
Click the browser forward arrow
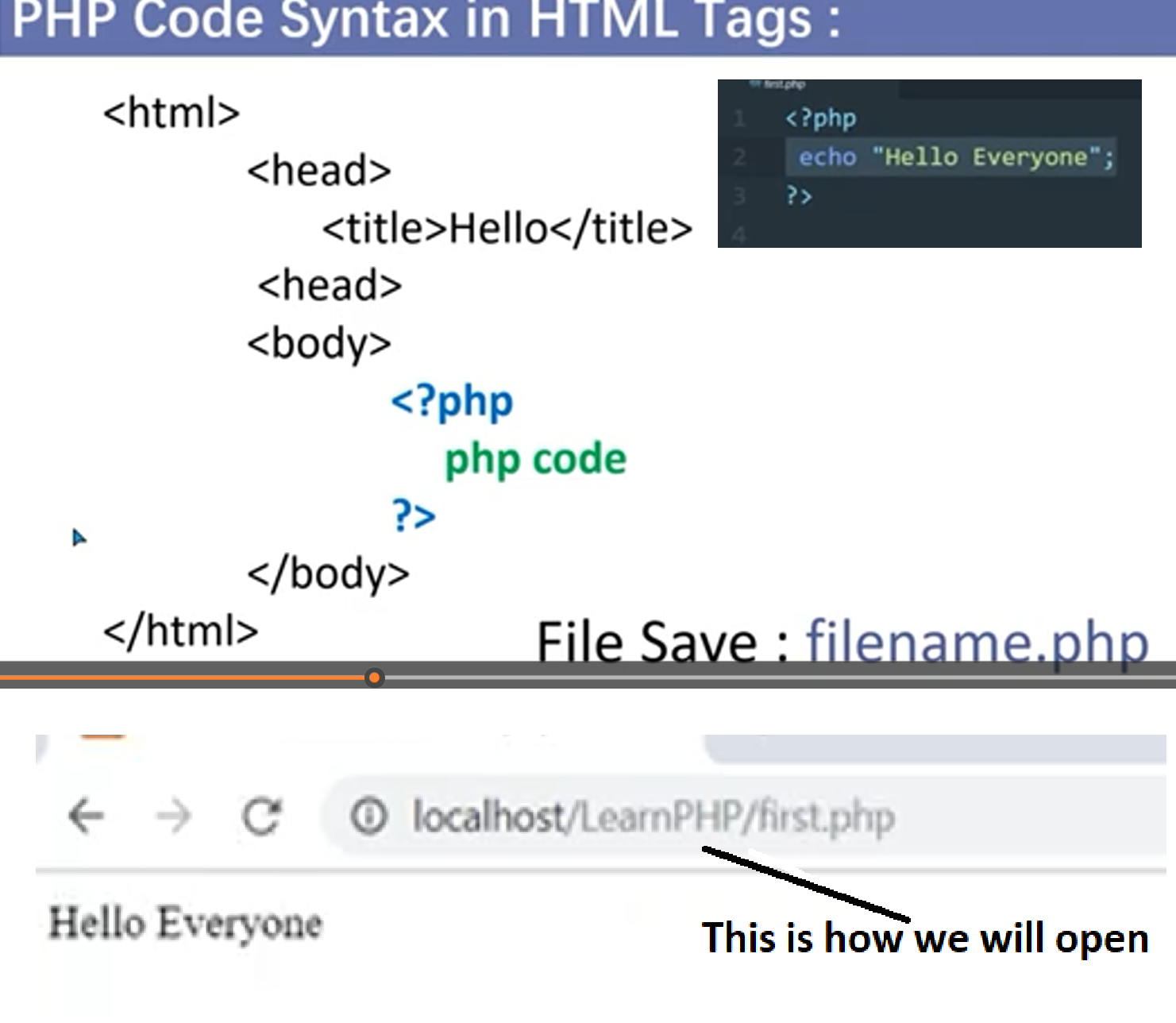tap(173, 816)
